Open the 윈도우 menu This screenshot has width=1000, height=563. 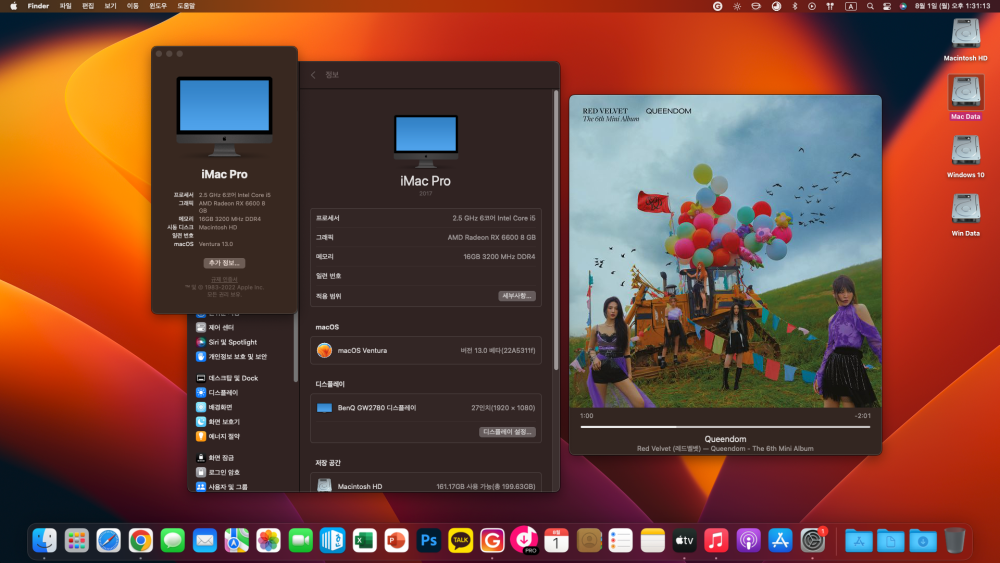click(158, 6)
